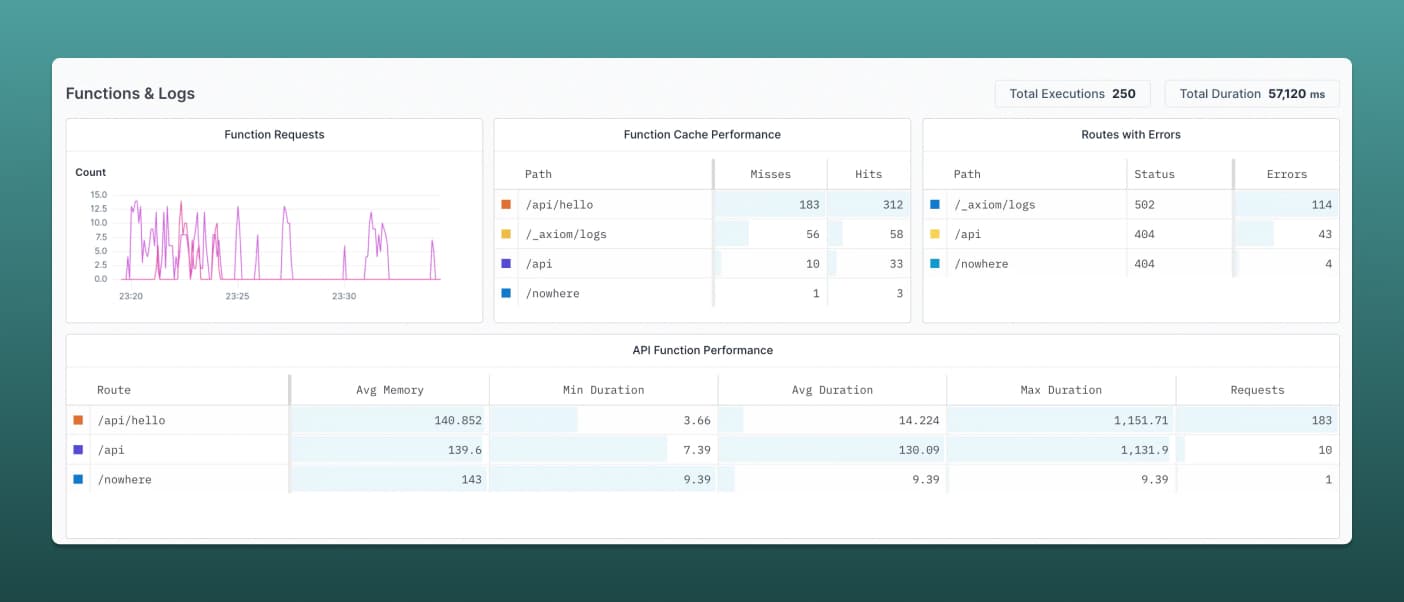This screenshot has width=1404, height=602.
Task: Click the 33 hits value for /api
Action: pos(896,264)
